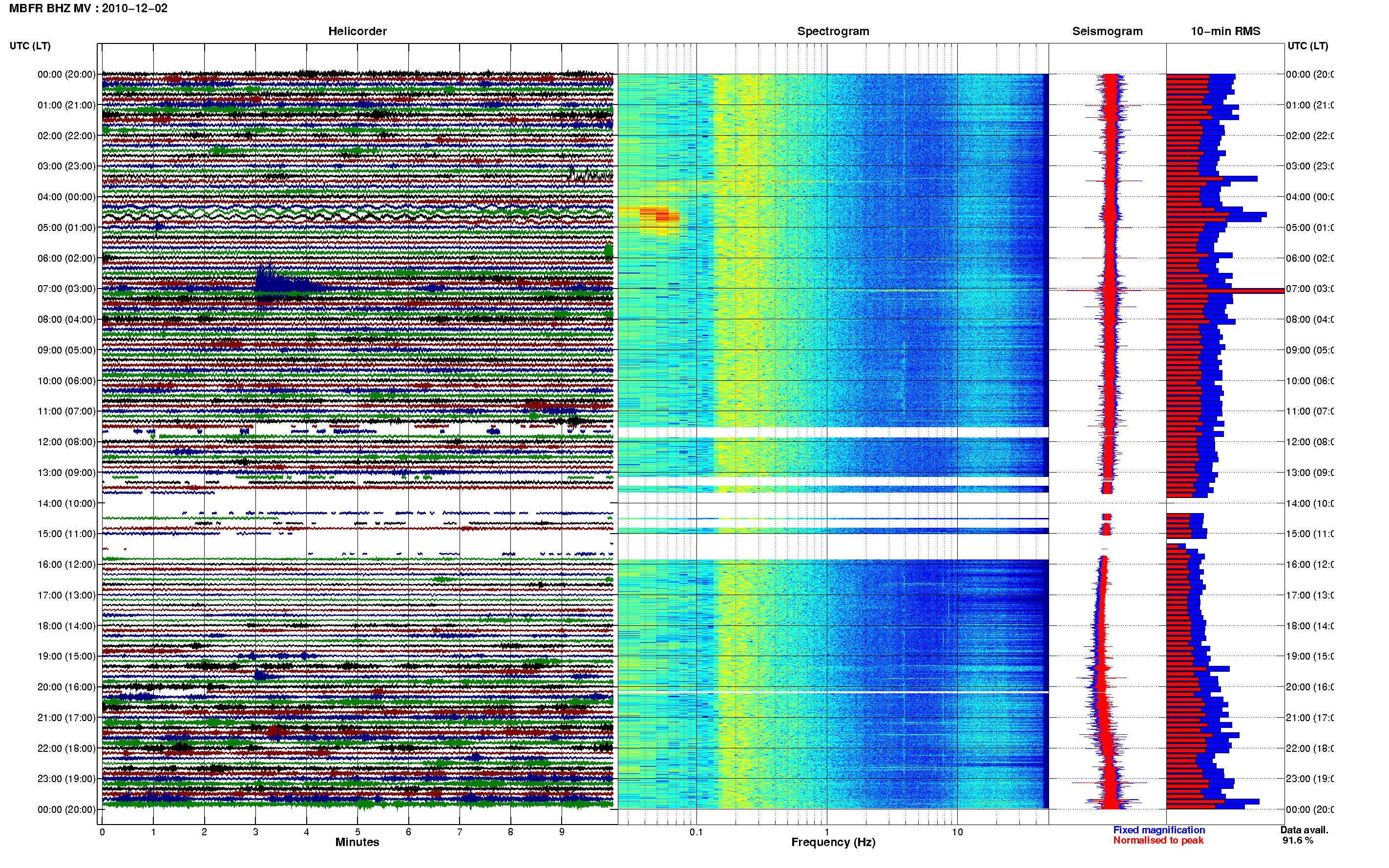The image size is (1389, 868).
Task: Click the left 04:00 (00:00) time label
Action: pyautogui.click(x=66, y=197)
